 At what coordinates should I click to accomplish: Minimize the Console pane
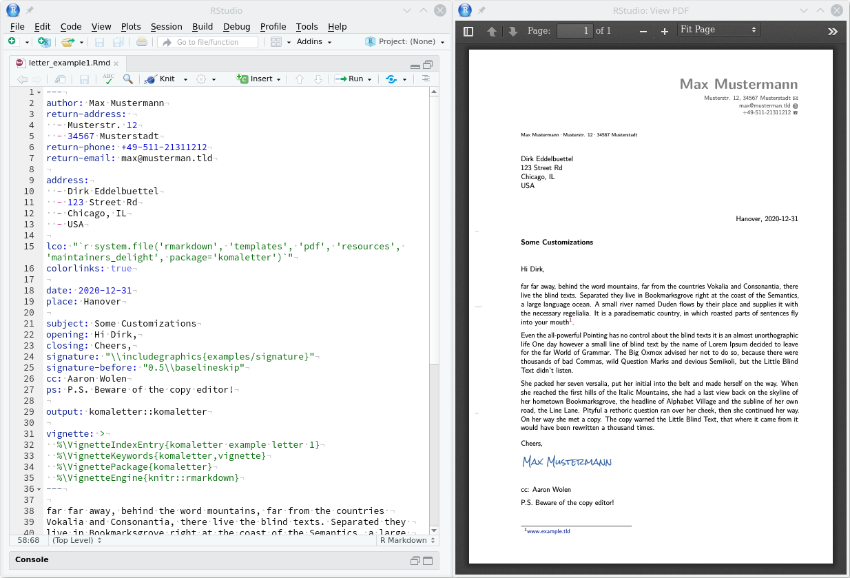[415, 561]
